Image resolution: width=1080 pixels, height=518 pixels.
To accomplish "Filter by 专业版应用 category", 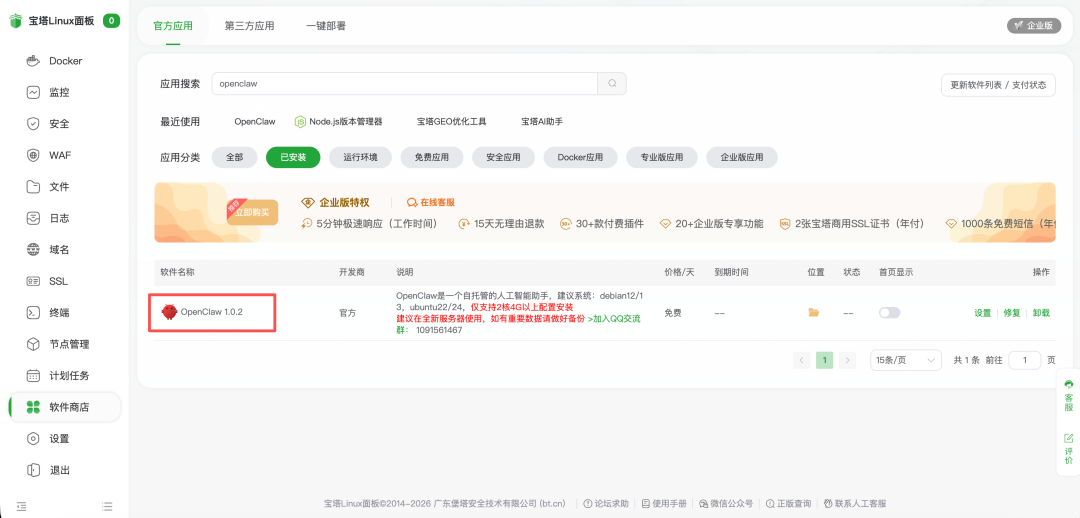I will 662,157.
